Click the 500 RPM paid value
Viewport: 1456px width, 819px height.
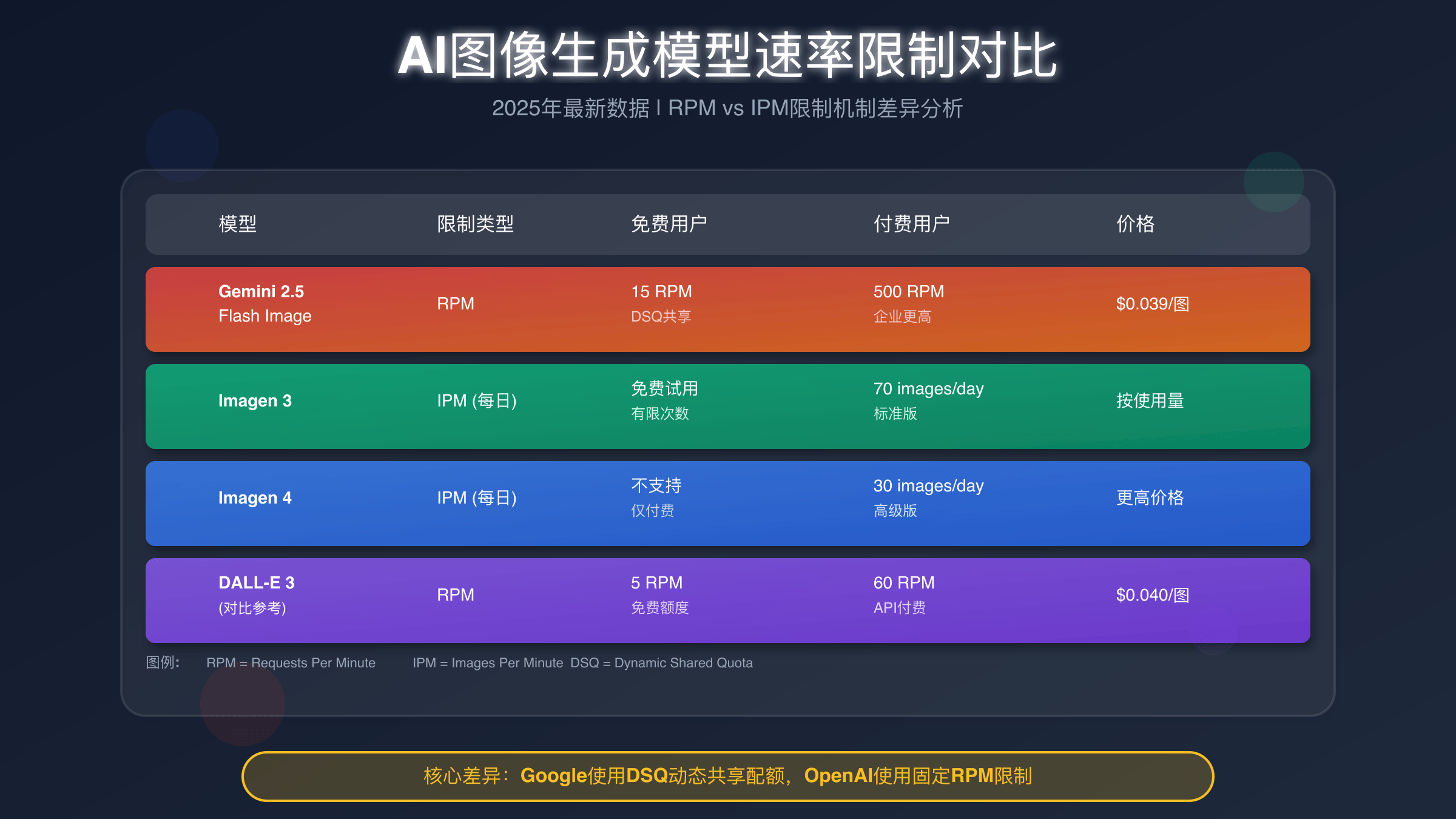point(909,291)
